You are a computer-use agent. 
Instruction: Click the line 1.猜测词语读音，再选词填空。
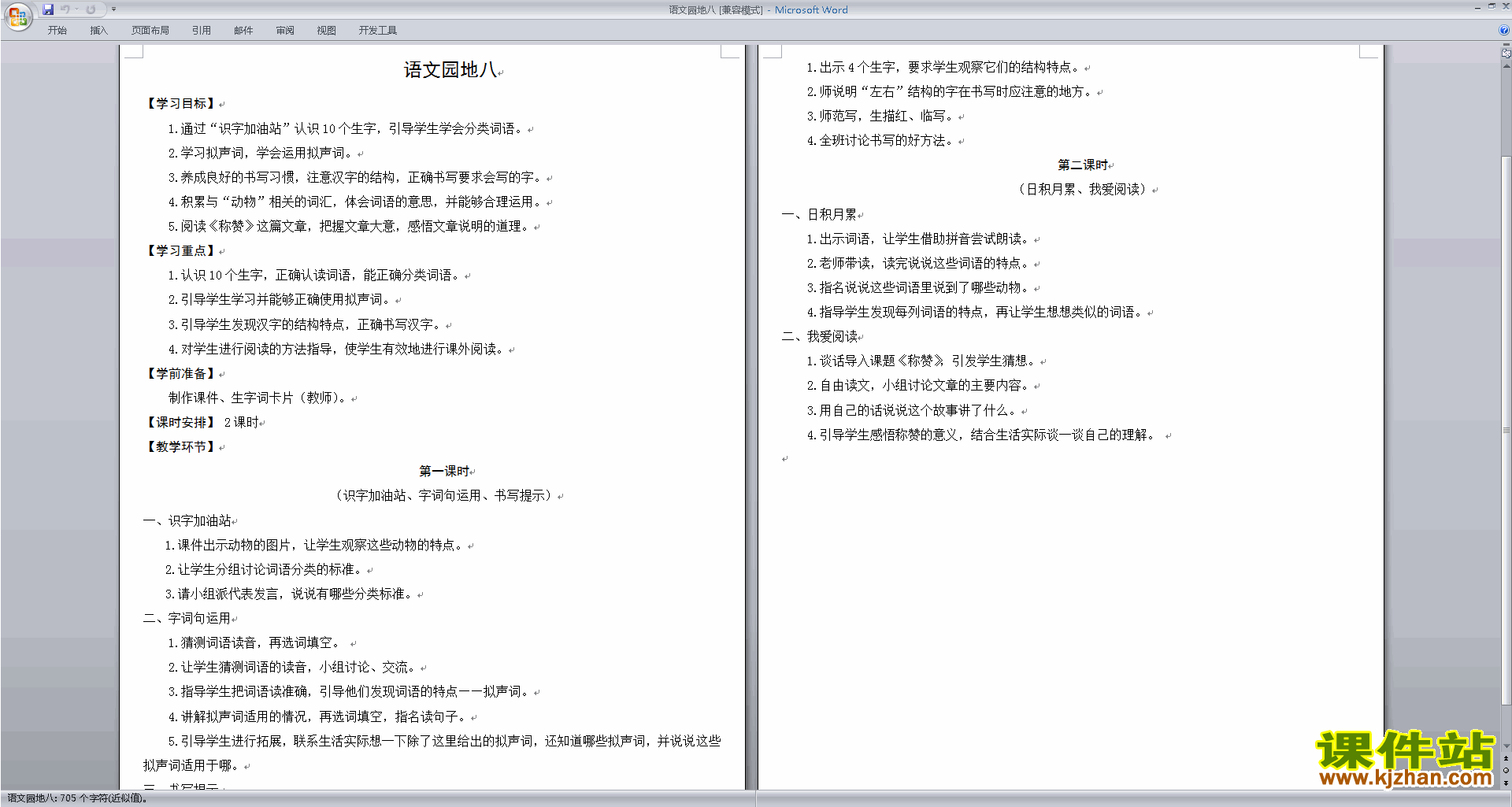click(256, 643)
